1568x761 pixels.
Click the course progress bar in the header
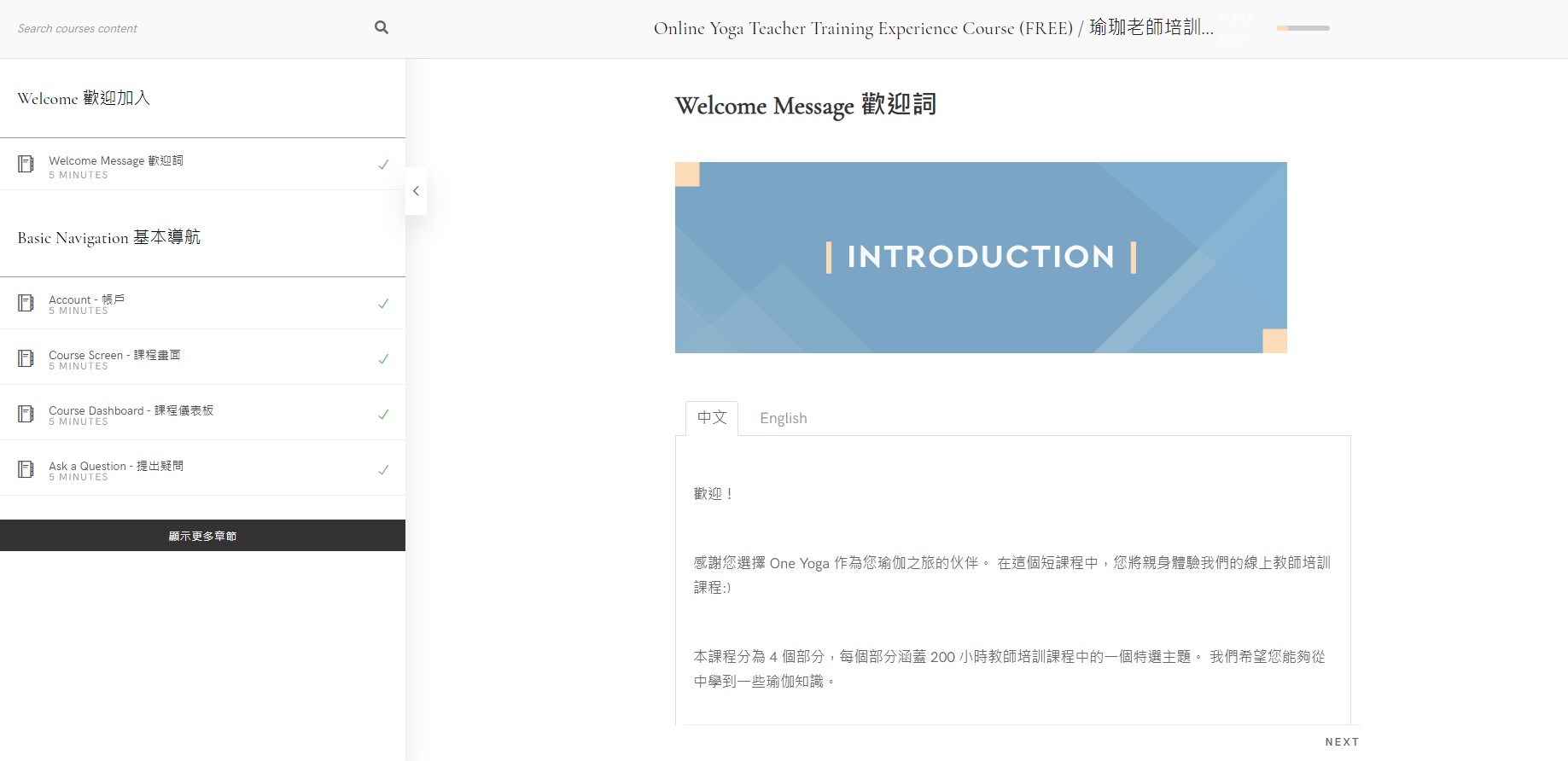(1303, 28)
